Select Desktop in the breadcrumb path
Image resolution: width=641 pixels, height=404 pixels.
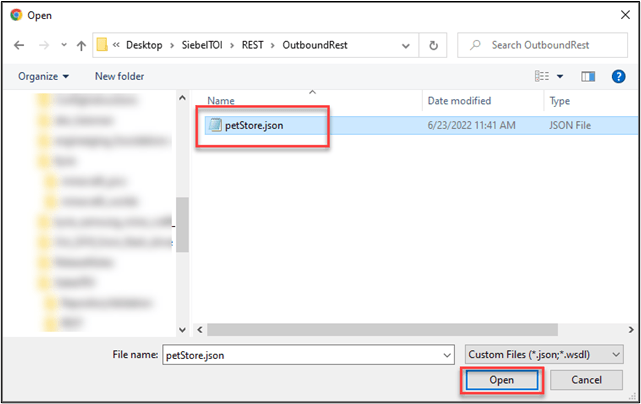coord(144,45)
